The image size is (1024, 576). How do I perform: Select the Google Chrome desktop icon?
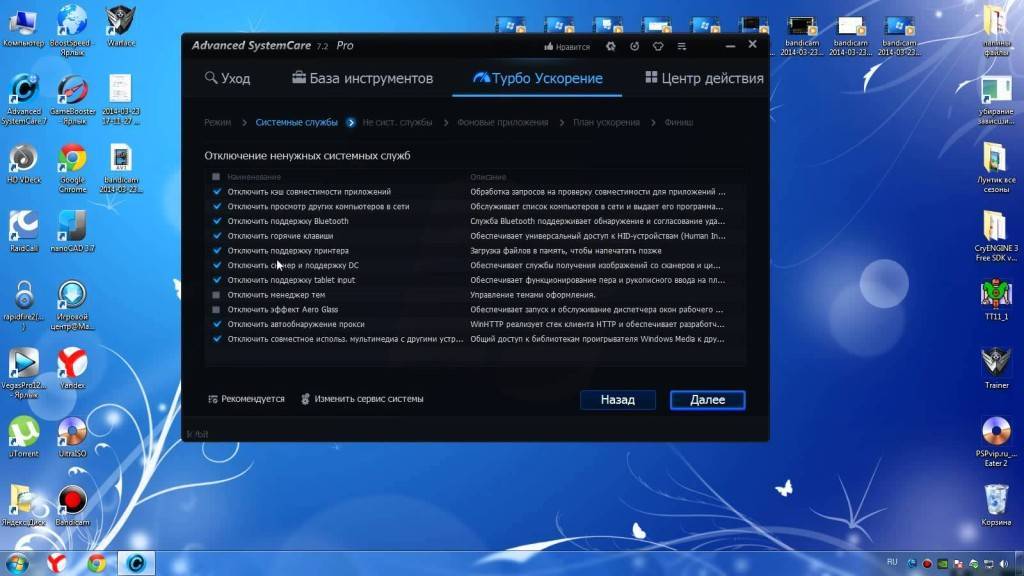click(x=72, y=168)
